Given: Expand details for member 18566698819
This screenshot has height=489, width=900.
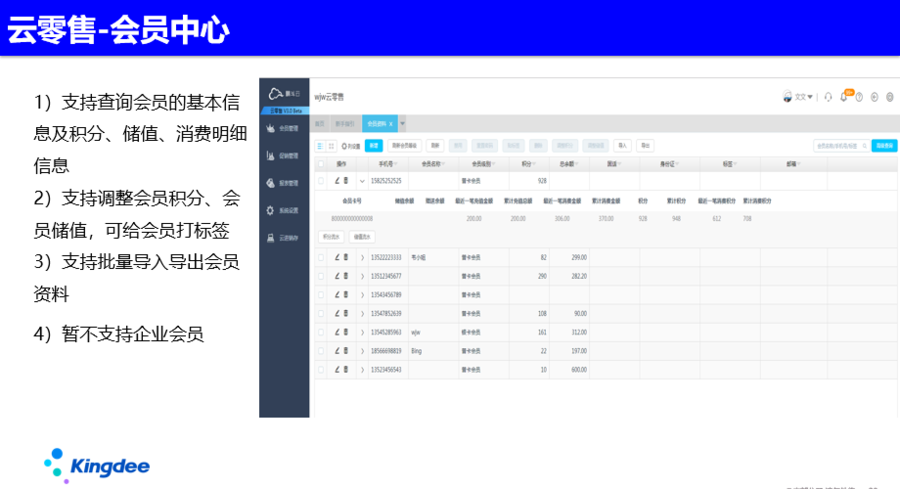Looking at the screenshot, I should coord(362,351).
